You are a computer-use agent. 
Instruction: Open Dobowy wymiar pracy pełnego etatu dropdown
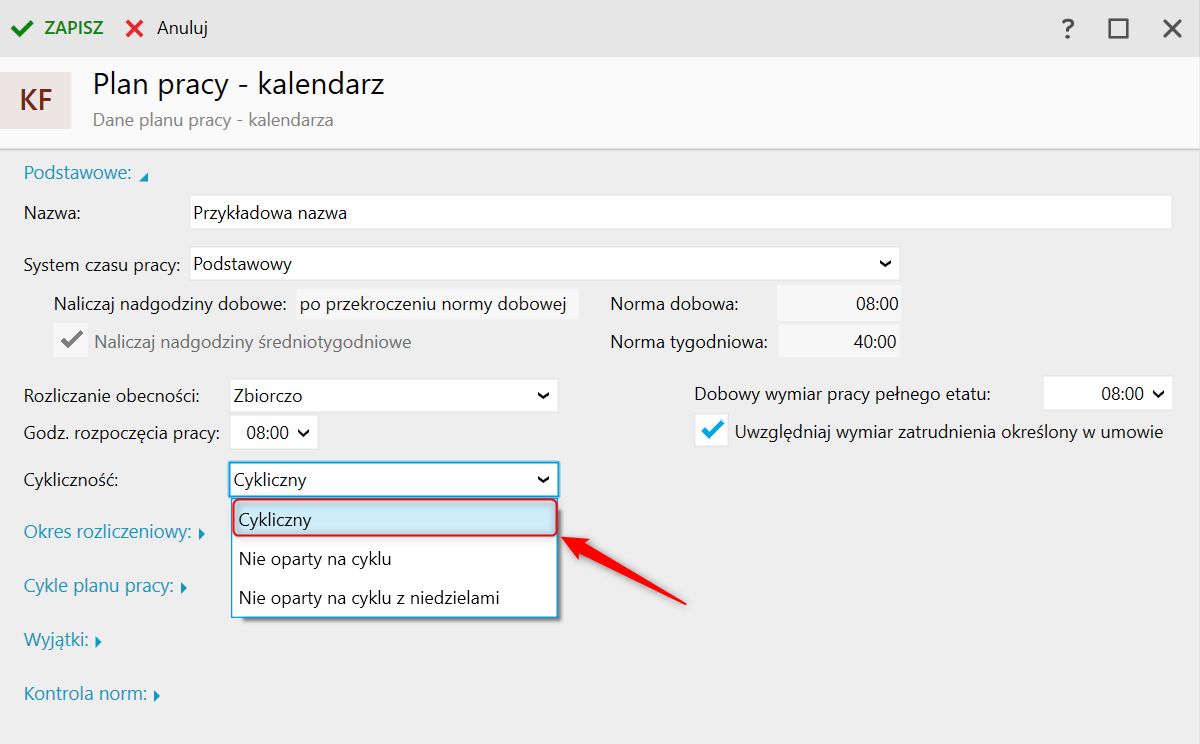pyautogui.click(x=1159, y=394)
